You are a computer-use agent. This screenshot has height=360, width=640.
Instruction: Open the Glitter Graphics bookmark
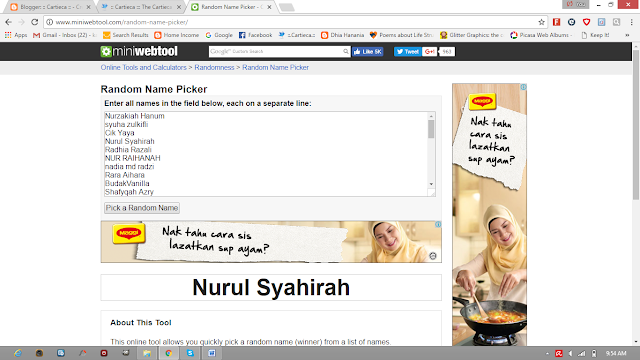471,35
